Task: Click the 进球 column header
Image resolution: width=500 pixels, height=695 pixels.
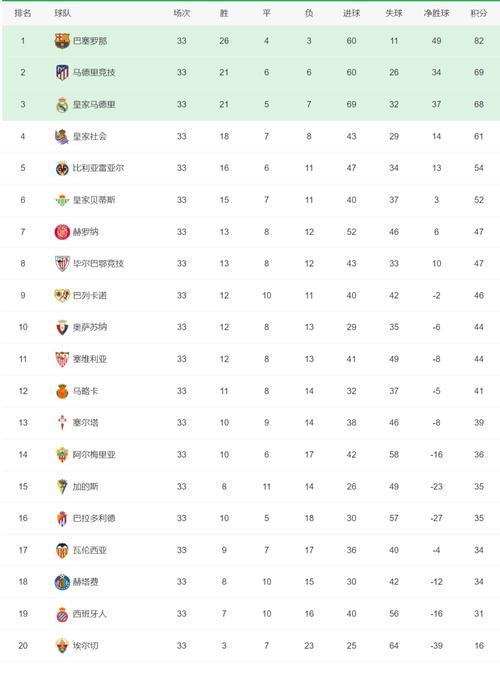Action: 351,13
